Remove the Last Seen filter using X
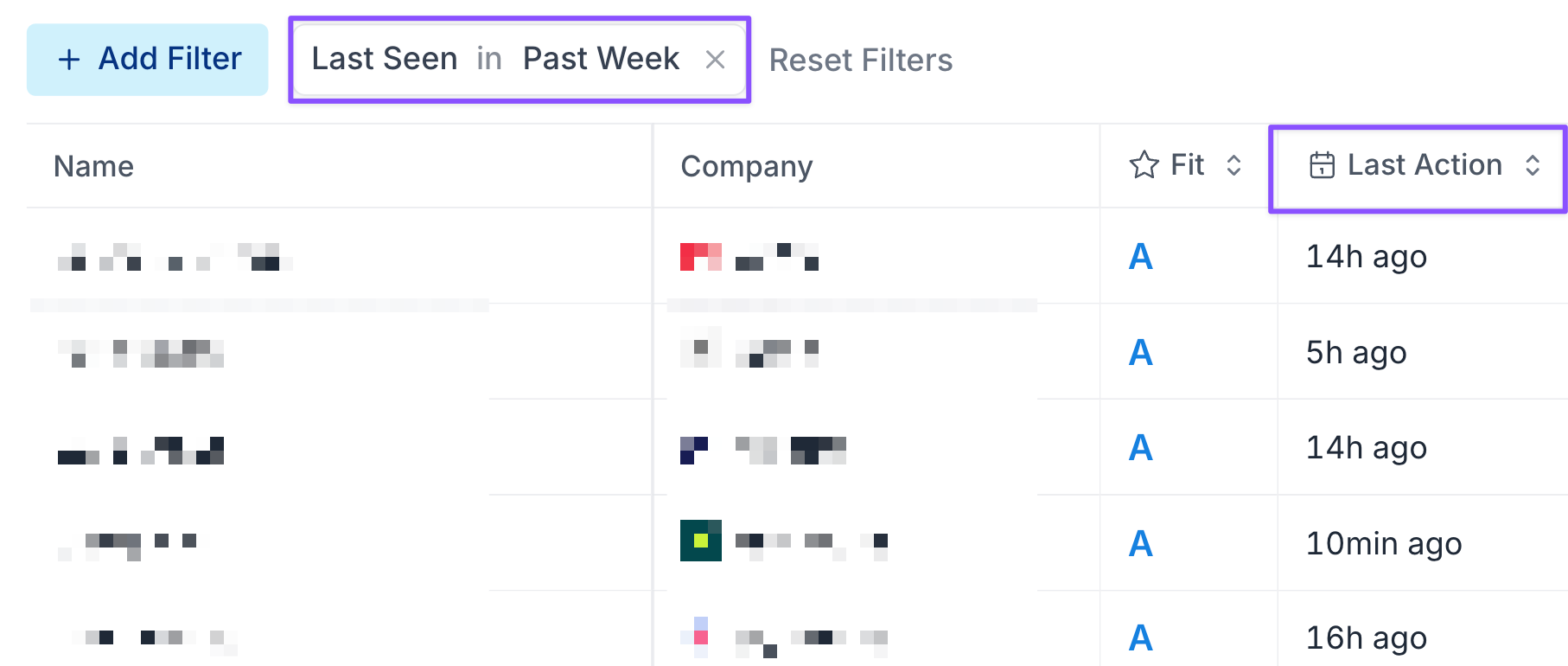The width and height of the screenshot is (1568, 666). pos(715,60)
